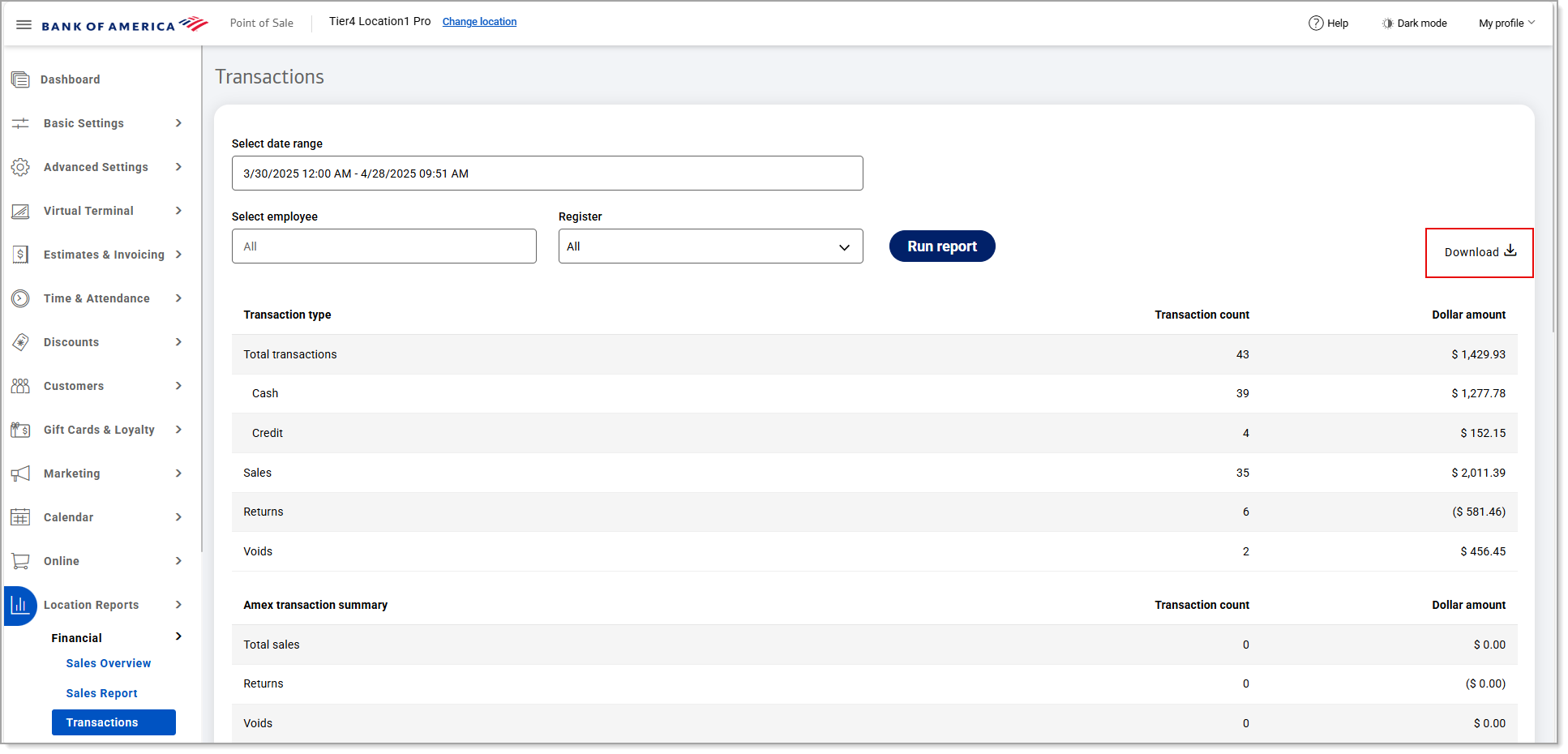This screenshot has width=1568, height=754.
Task: Click the Change location link
Action: [479, 22]
